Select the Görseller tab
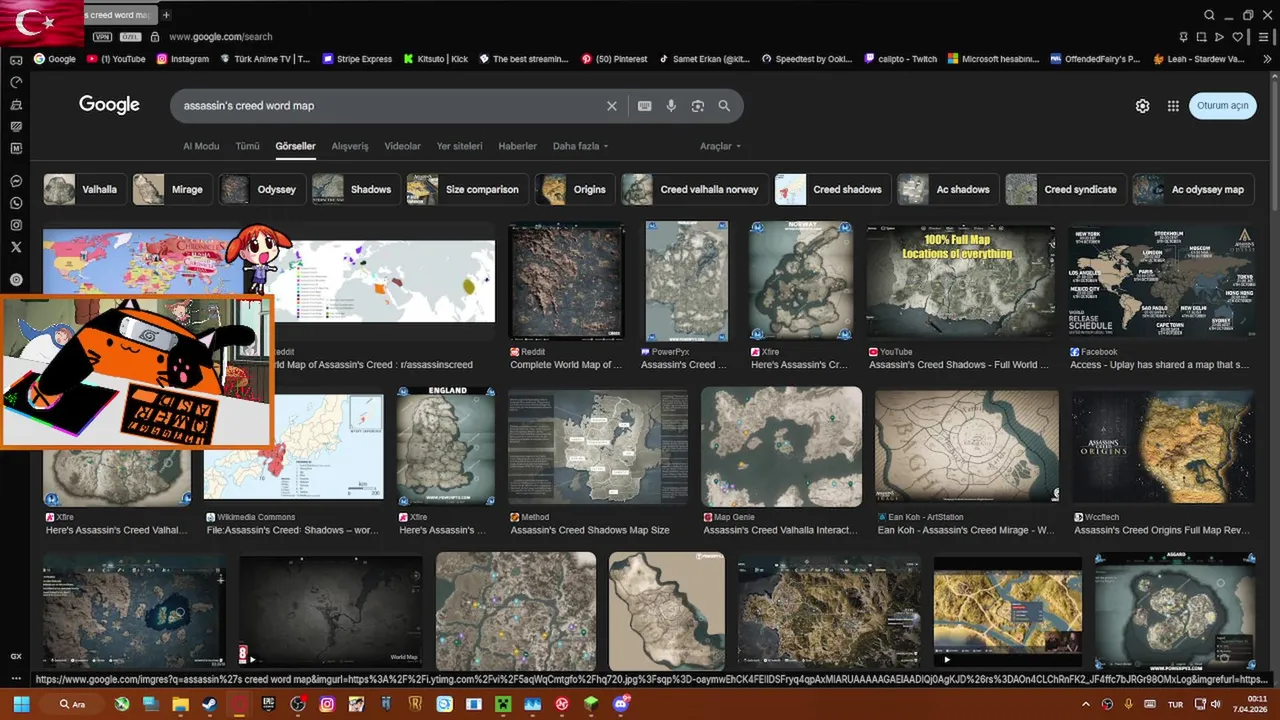1280x720 pixels. pos(295,146)
